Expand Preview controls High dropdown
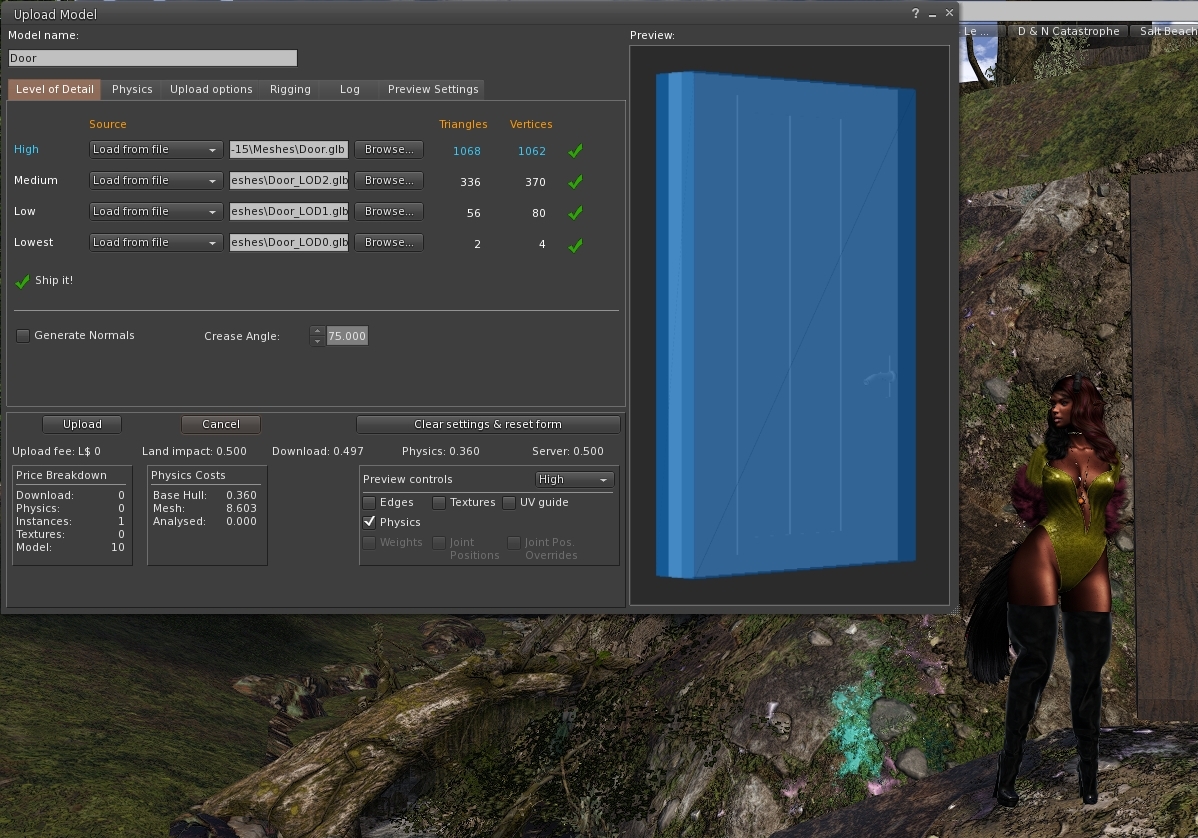 click(x=574, y=480)
